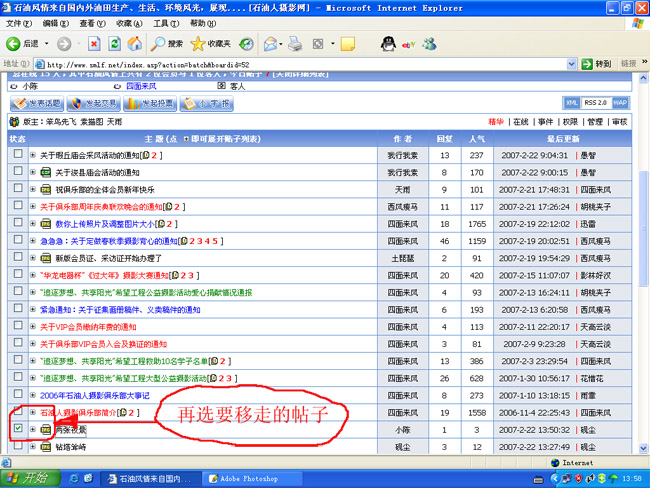Click 发表话题 post topic button
This screenshot has width=650, height=488.
pyautogui.click(x=37, y=103)
